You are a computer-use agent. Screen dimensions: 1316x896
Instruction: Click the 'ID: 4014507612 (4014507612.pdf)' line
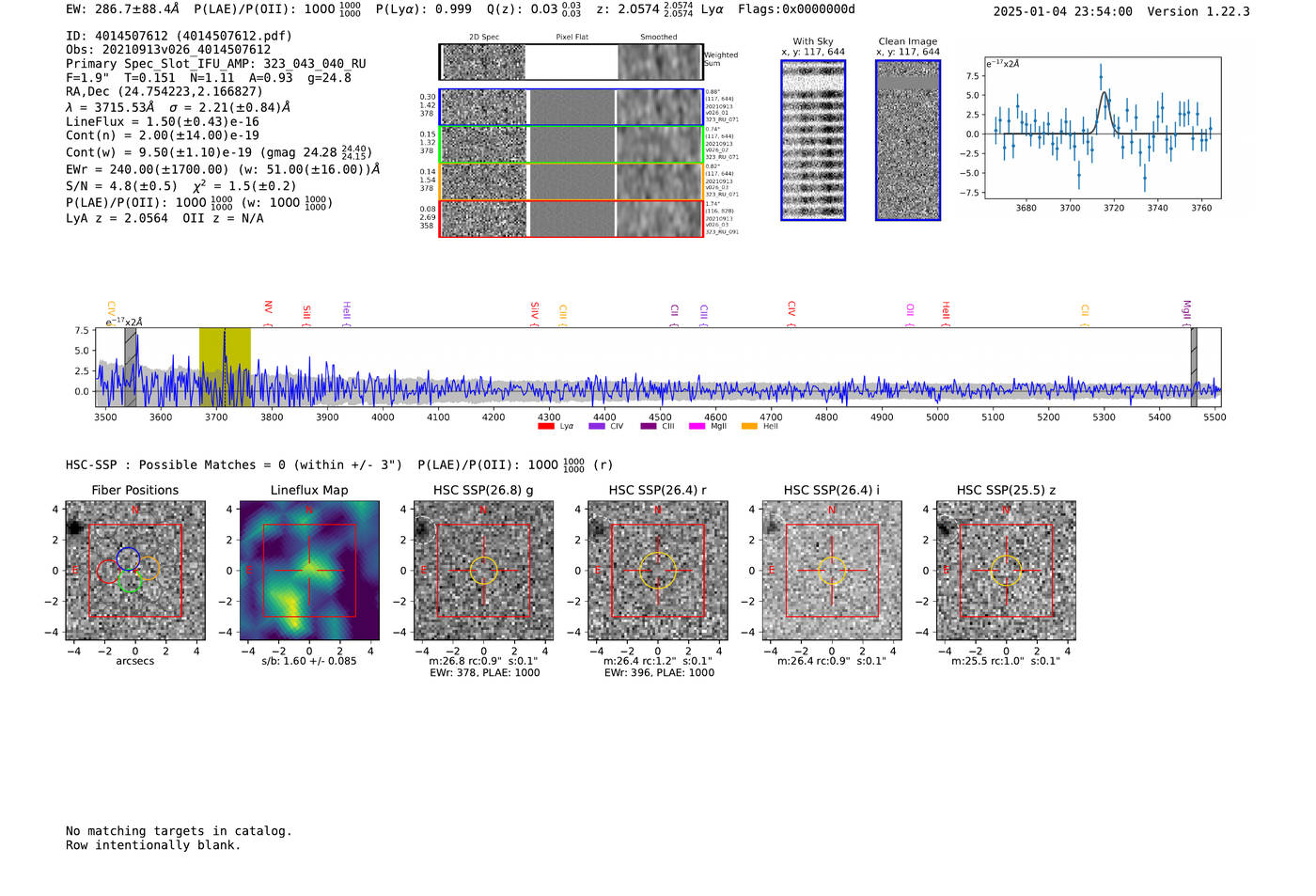(179, 36)
